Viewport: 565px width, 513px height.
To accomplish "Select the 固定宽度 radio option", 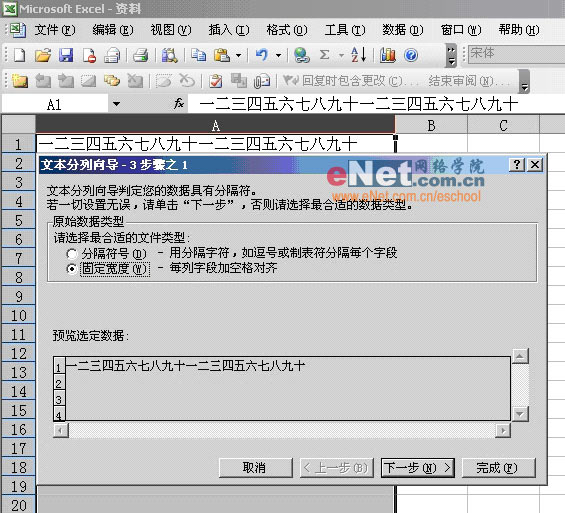I will (72, 269).
